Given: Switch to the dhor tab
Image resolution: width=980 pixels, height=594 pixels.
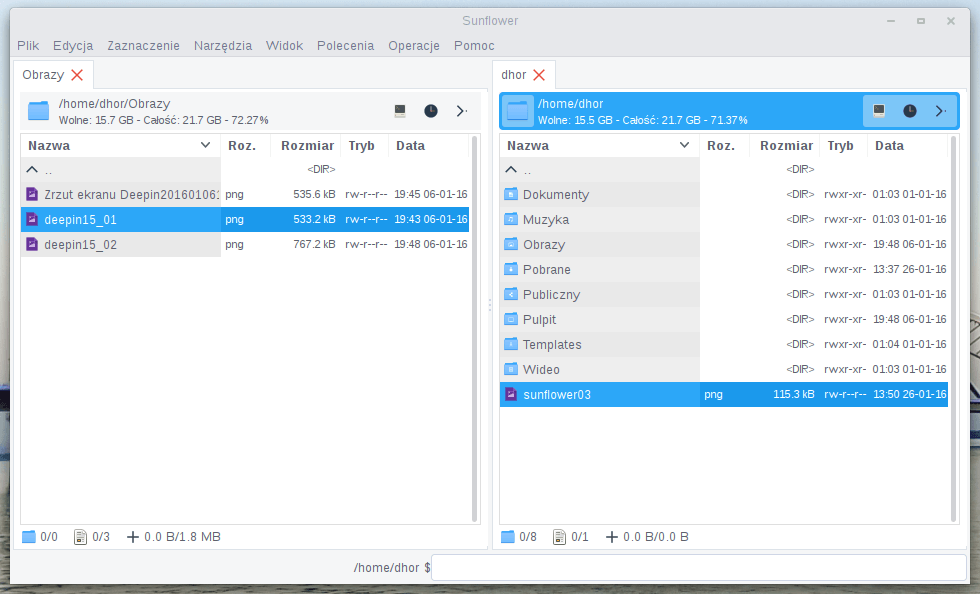Looking at the screenshot, I should click(x=514, y=75).
